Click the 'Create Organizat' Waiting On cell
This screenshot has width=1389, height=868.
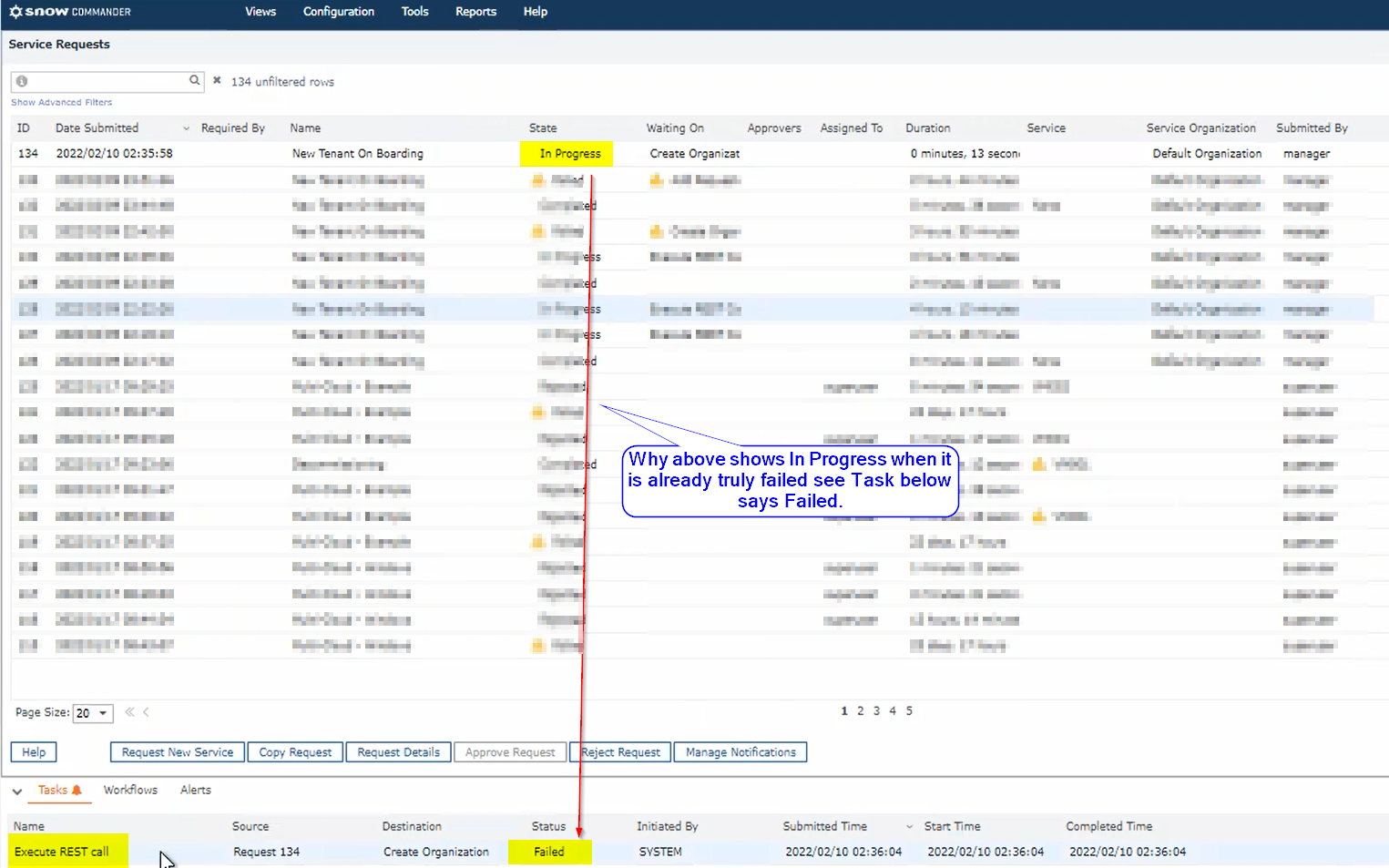point(695,154)
